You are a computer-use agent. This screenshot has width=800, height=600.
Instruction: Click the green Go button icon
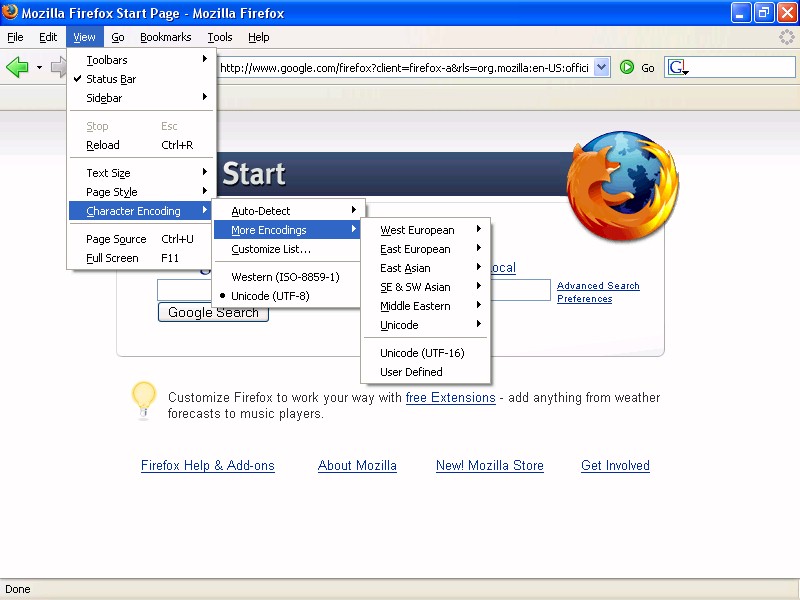(627, 67)
